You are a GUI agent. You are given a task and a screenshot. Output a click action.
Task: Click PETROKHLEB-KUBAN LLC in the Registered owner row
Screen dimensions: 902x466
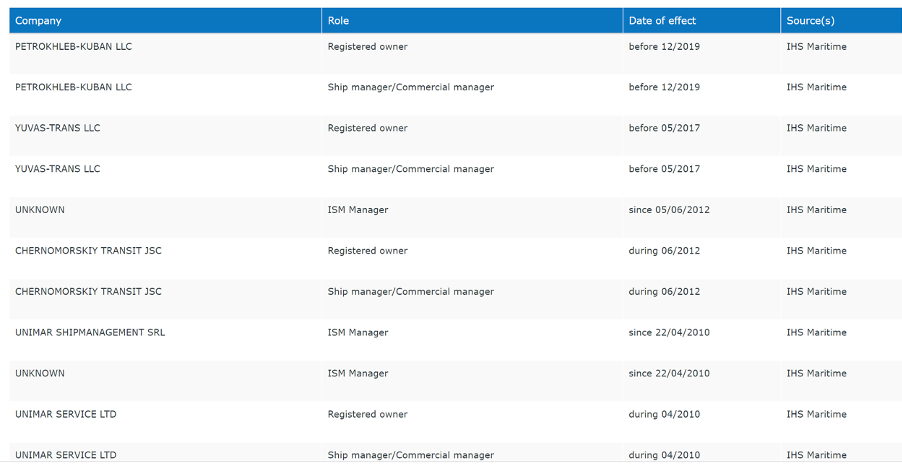pos(73,47)
